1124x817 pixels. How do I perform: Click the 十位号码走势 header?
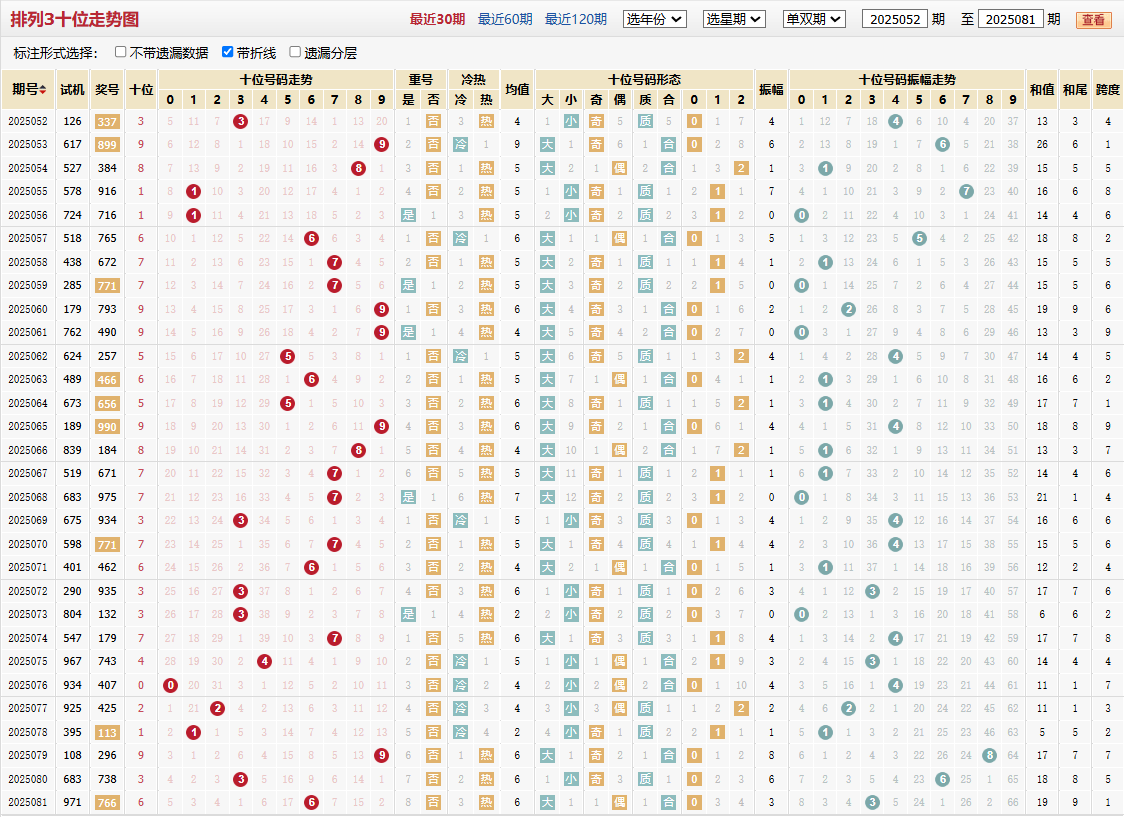click(276, 80)
